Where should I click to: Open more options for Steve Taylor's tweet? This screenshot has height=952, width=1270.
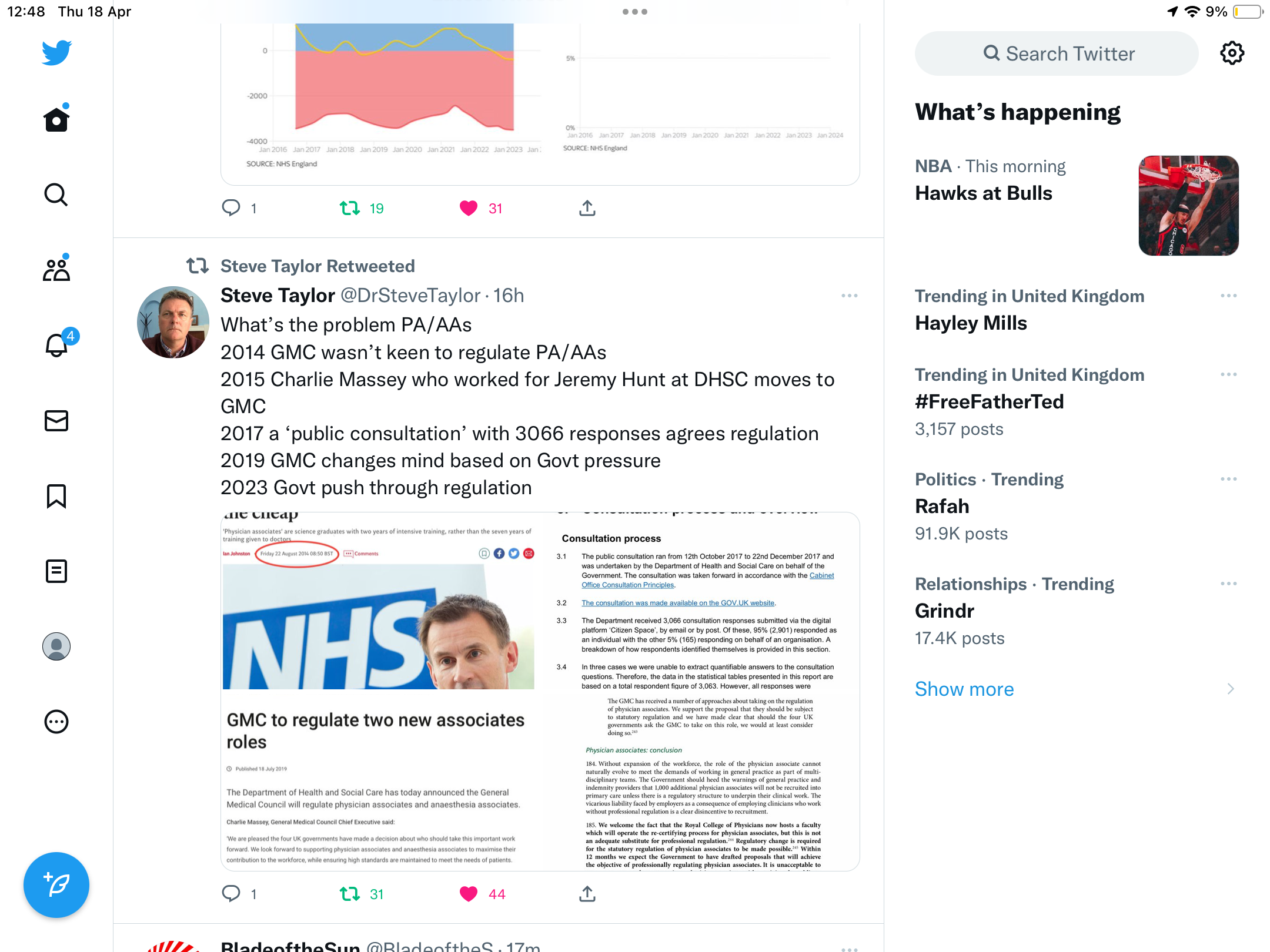pos(850,296)
